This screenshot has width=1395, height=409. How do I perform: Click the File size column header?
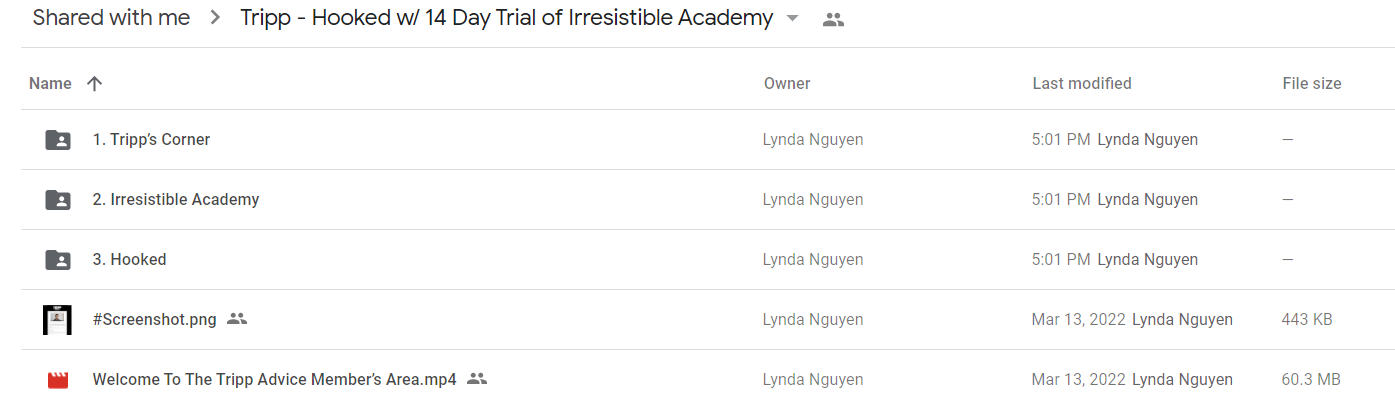pos(1312,84)
